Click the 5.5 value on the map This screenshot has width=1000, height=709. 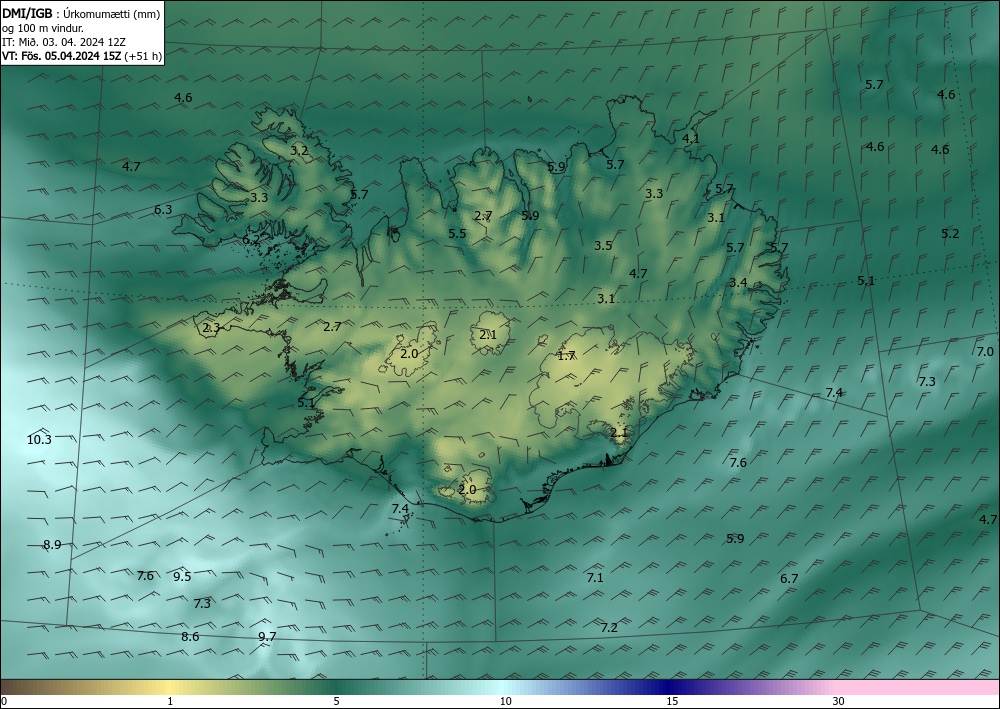coord(457,234)
